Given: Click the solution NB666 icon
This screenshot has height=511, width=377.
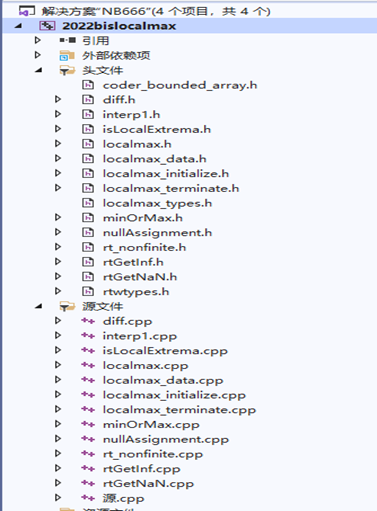Looking at the screenshot, I should pos(27,11).
